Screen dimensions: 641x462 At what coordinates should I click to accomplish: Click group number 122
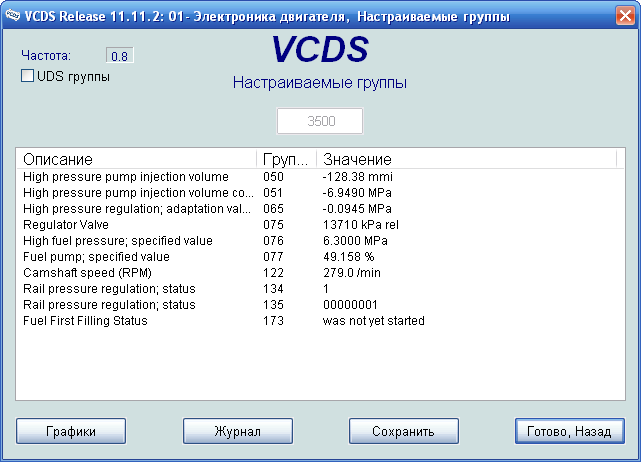tap(273, 272)
